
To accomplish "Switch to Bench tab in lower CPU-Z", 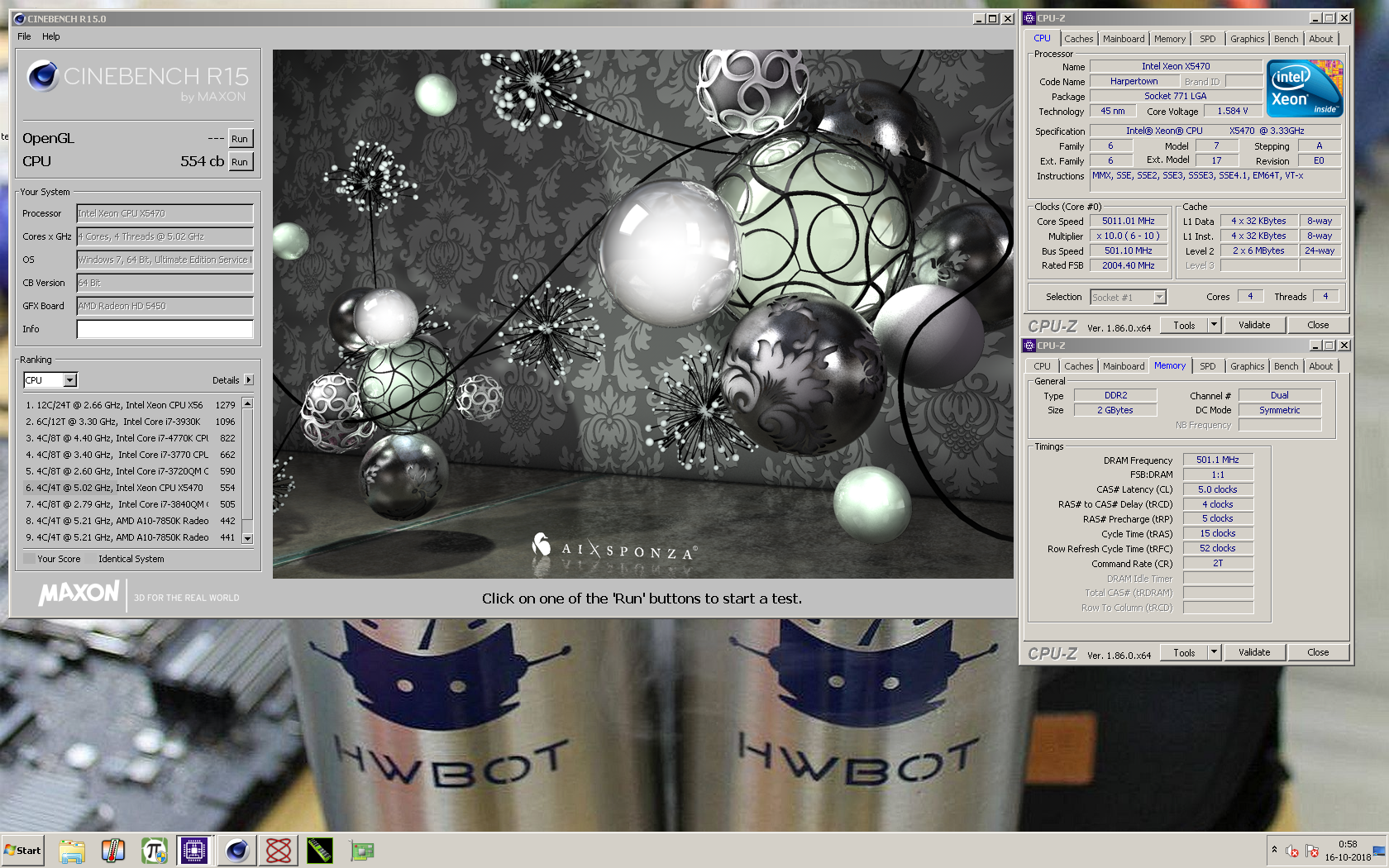I will [1286, 366].
